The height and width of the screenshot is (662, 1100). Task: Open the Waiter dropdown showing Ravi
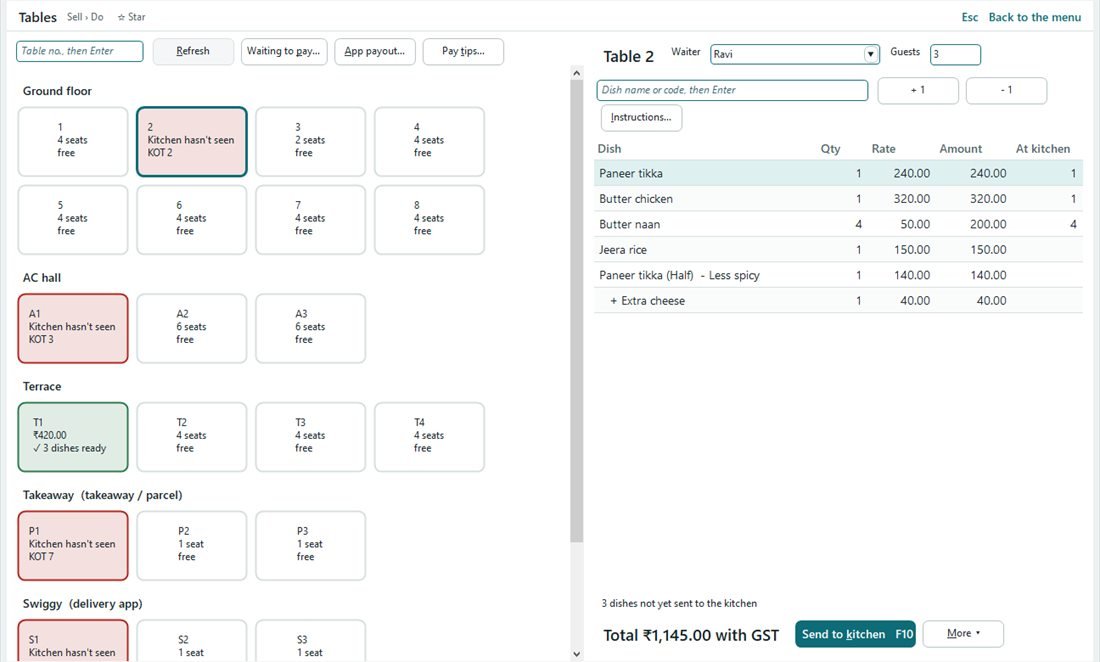[795, 54]
